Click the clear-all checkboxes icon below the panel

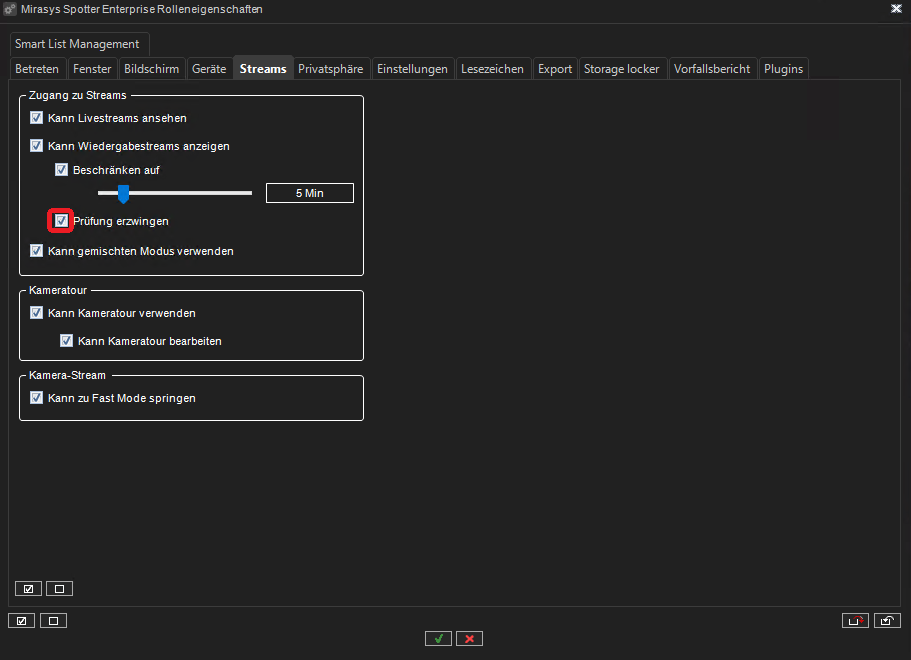(x=59, y=588)
